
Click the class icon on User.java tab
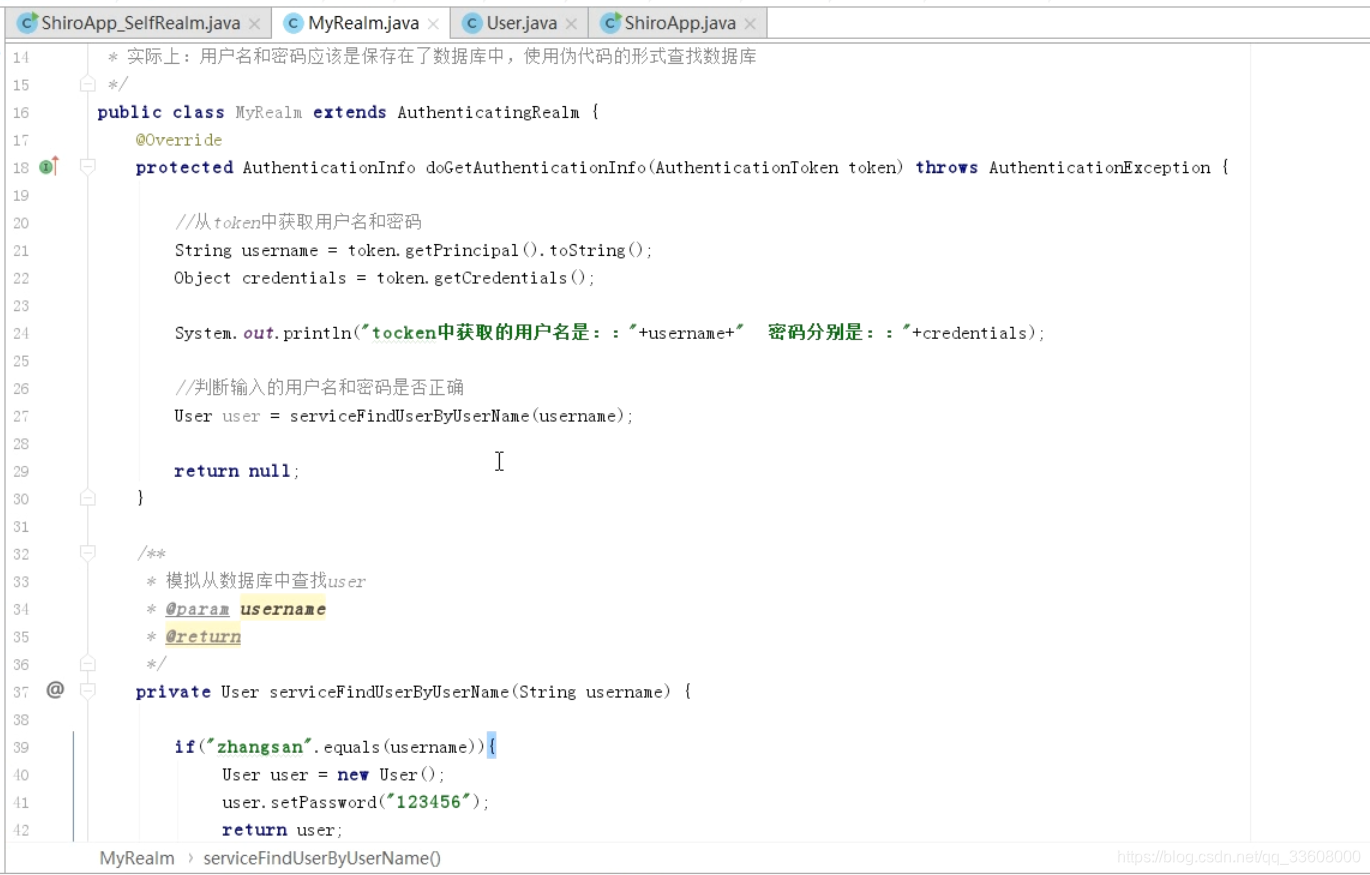(472, 23)
